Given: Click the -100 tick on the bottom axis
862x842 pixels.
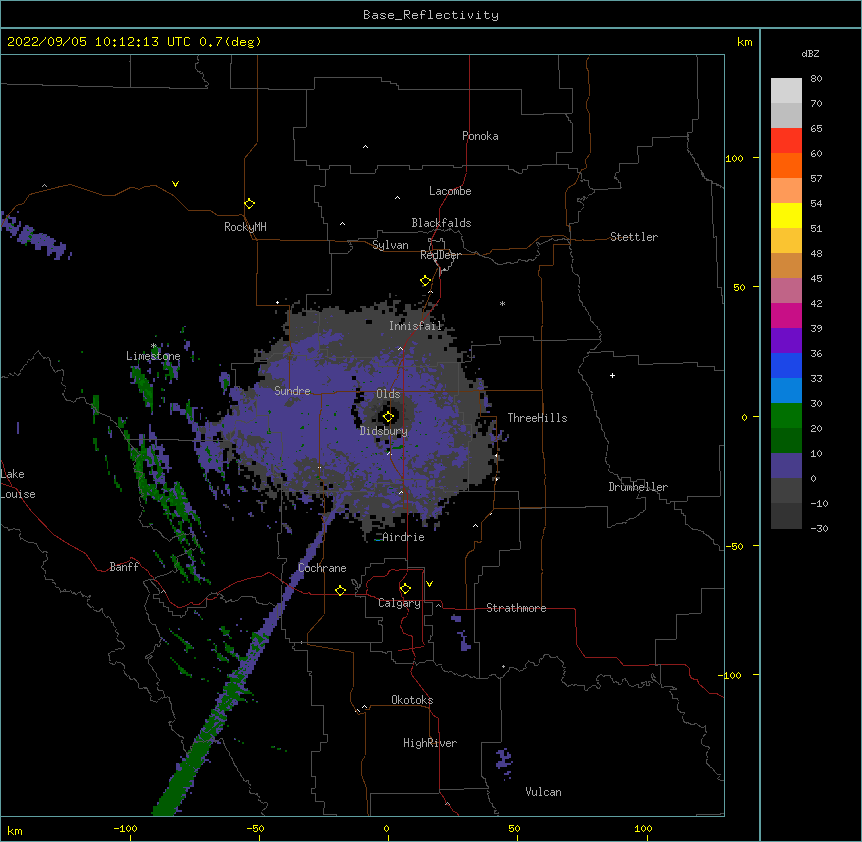Looking at the screenshot, I should tap(126, 829).
